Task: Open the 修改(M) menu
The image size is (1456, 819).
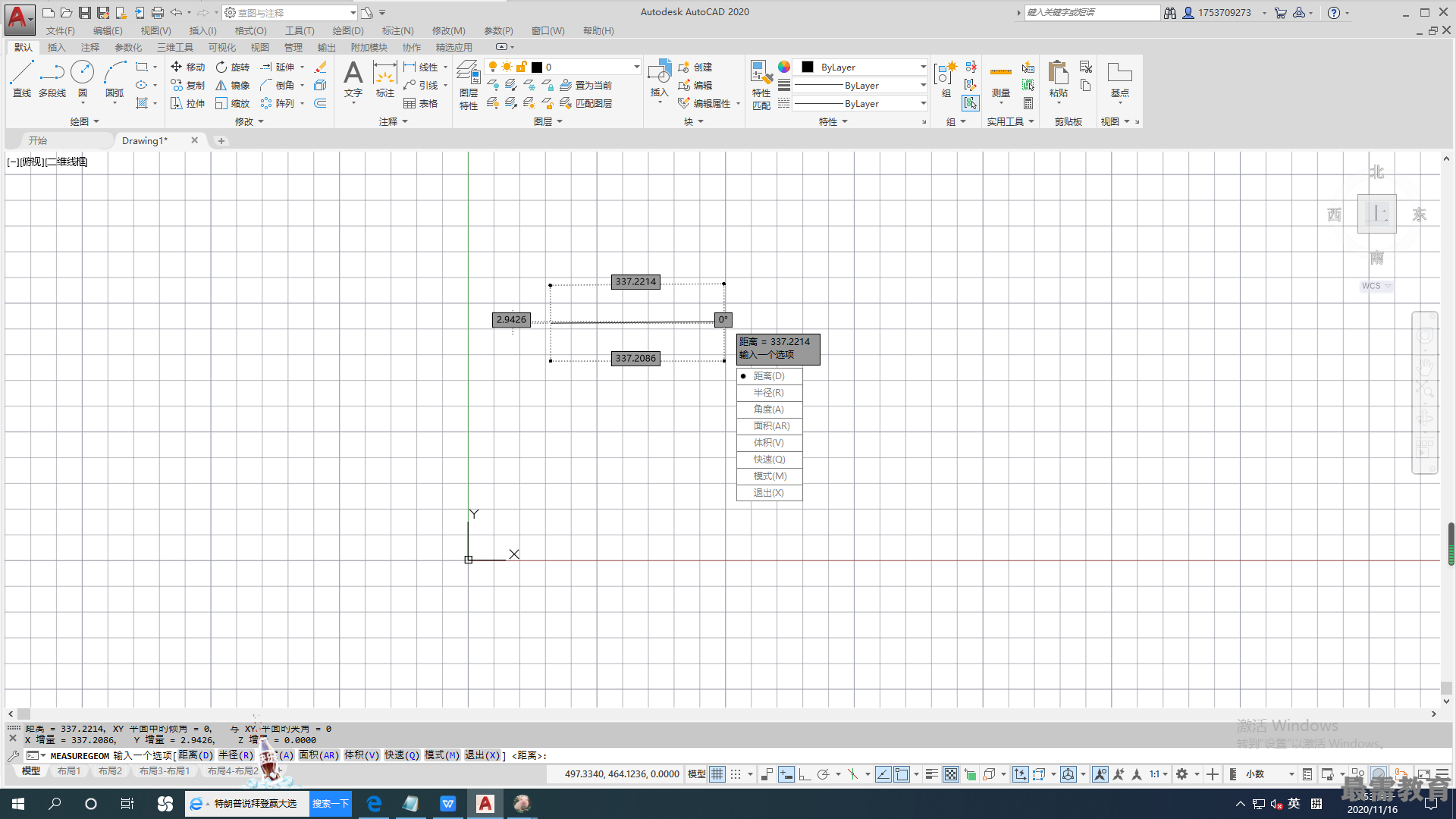Action: pos(449,31)
